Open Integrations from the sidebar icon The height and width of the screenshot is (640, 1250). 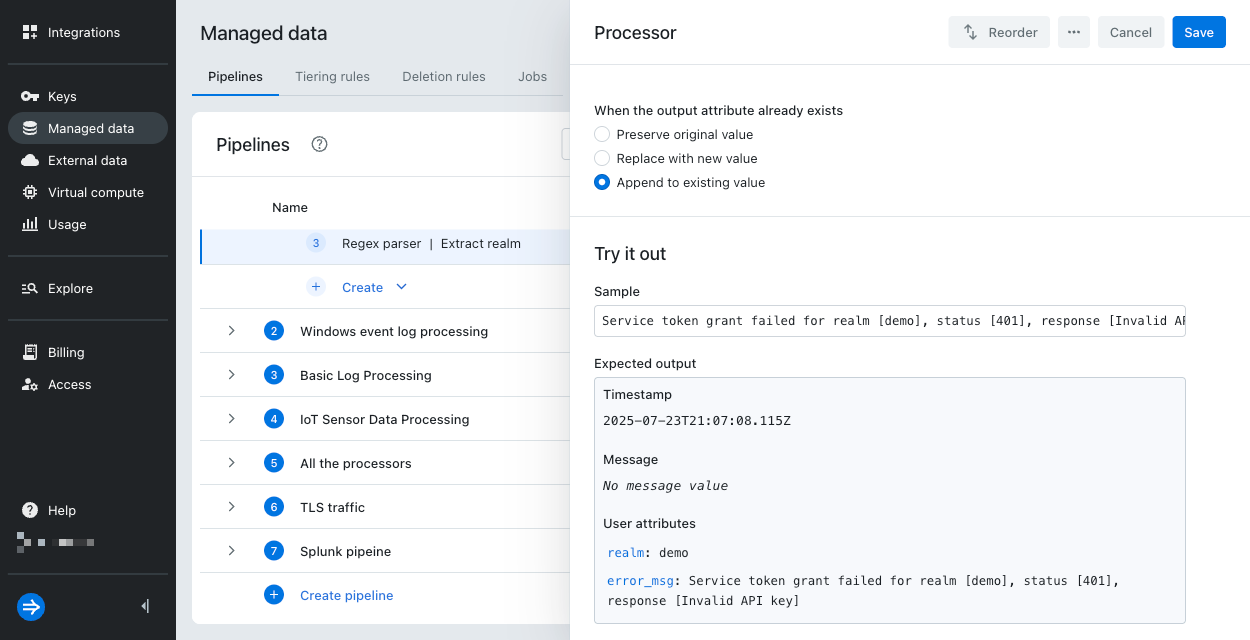pos(30,32)
